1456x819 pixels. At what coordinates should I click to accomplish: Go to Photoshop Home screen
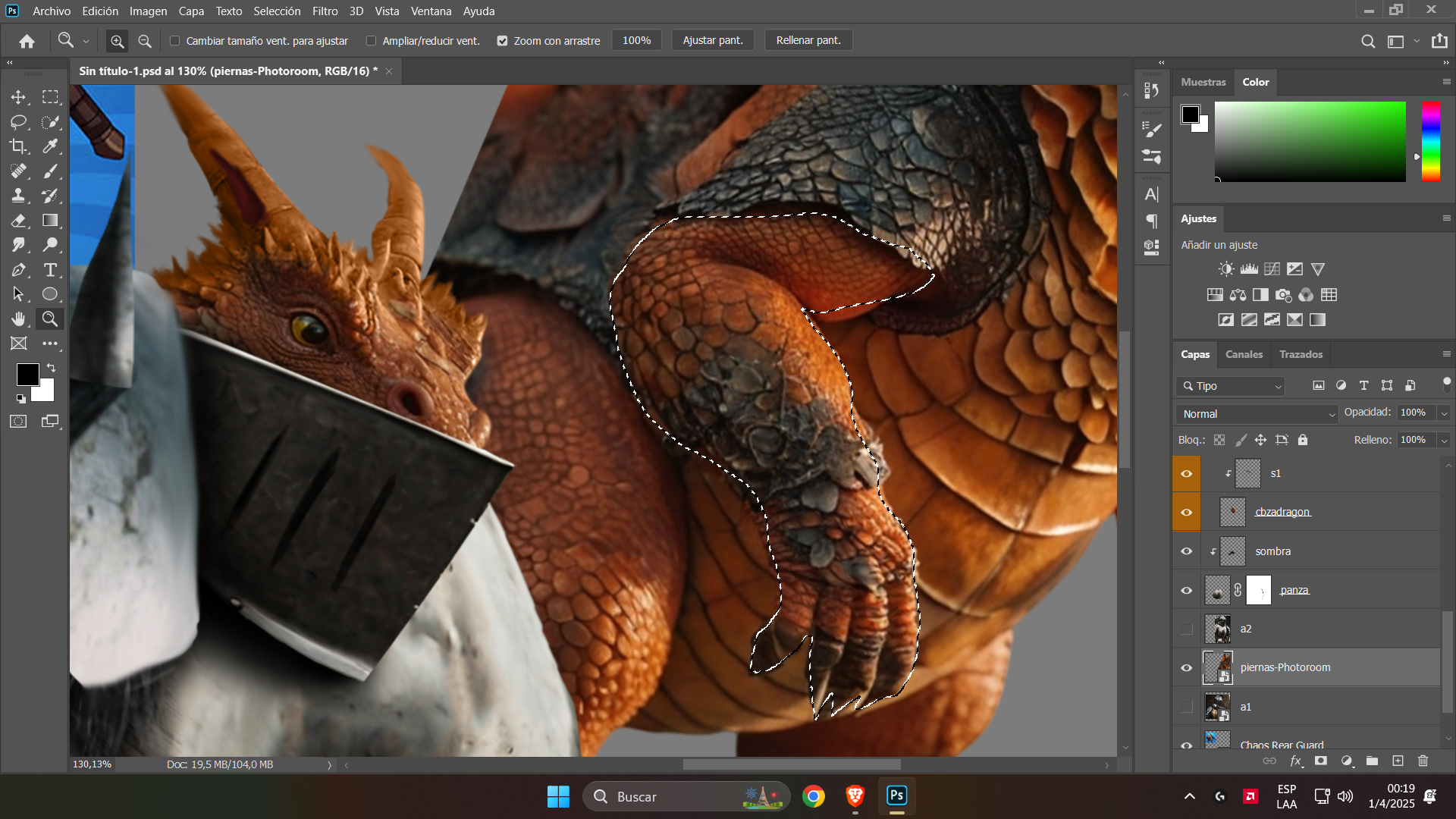click(x=27, y=41)
